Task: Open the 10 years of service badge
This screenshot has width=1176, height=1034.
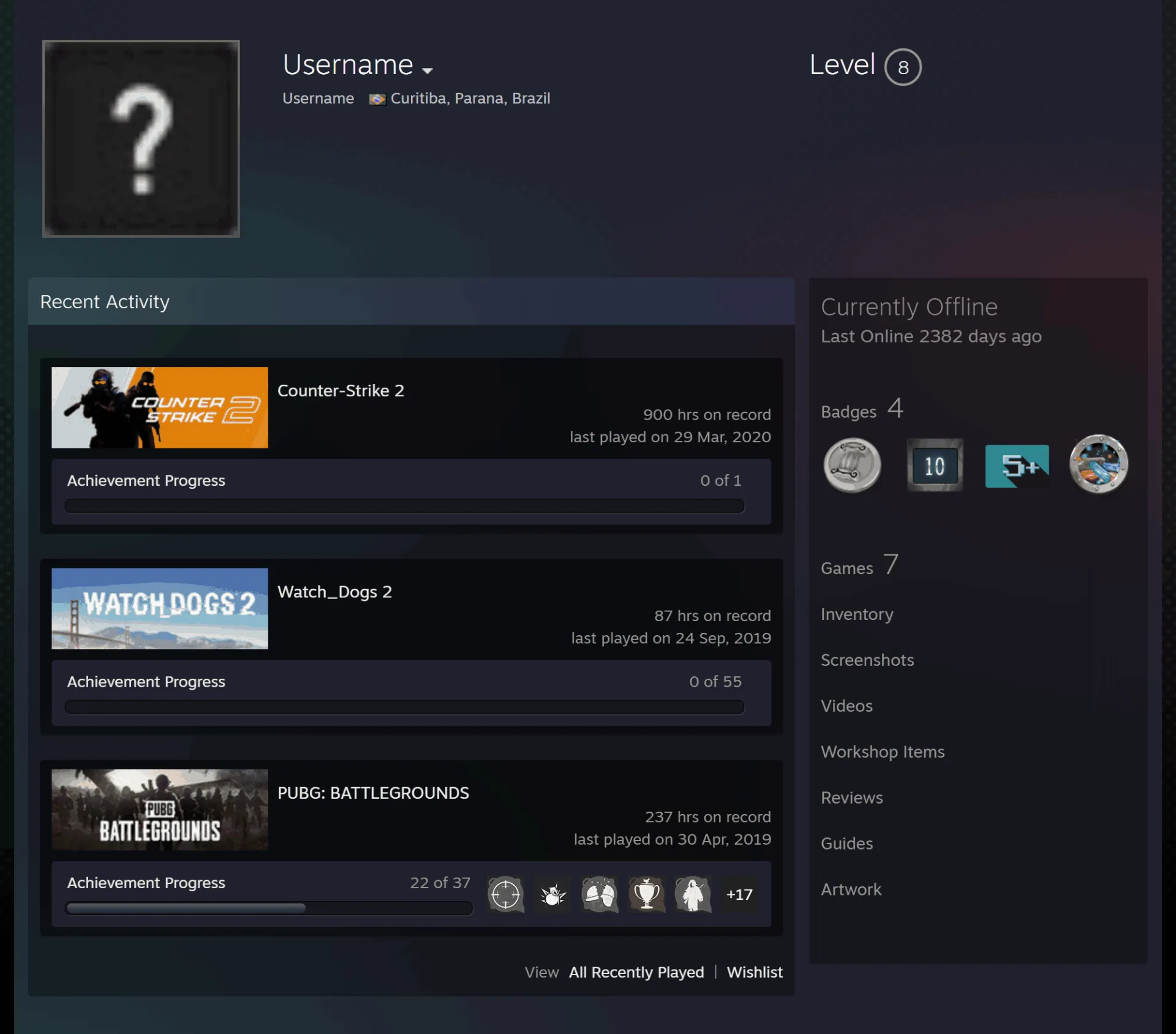Action: 935,466
